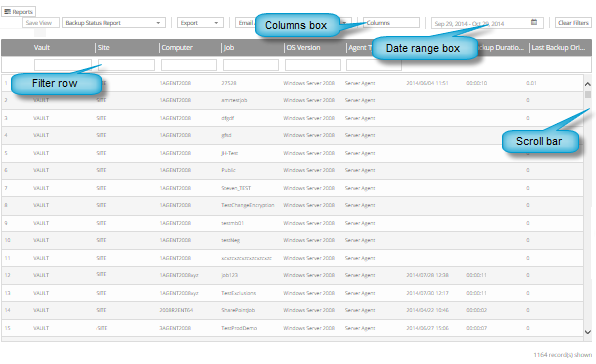Click the scroll up arrow of the table

pyautogui.click(x=588, y=84)
